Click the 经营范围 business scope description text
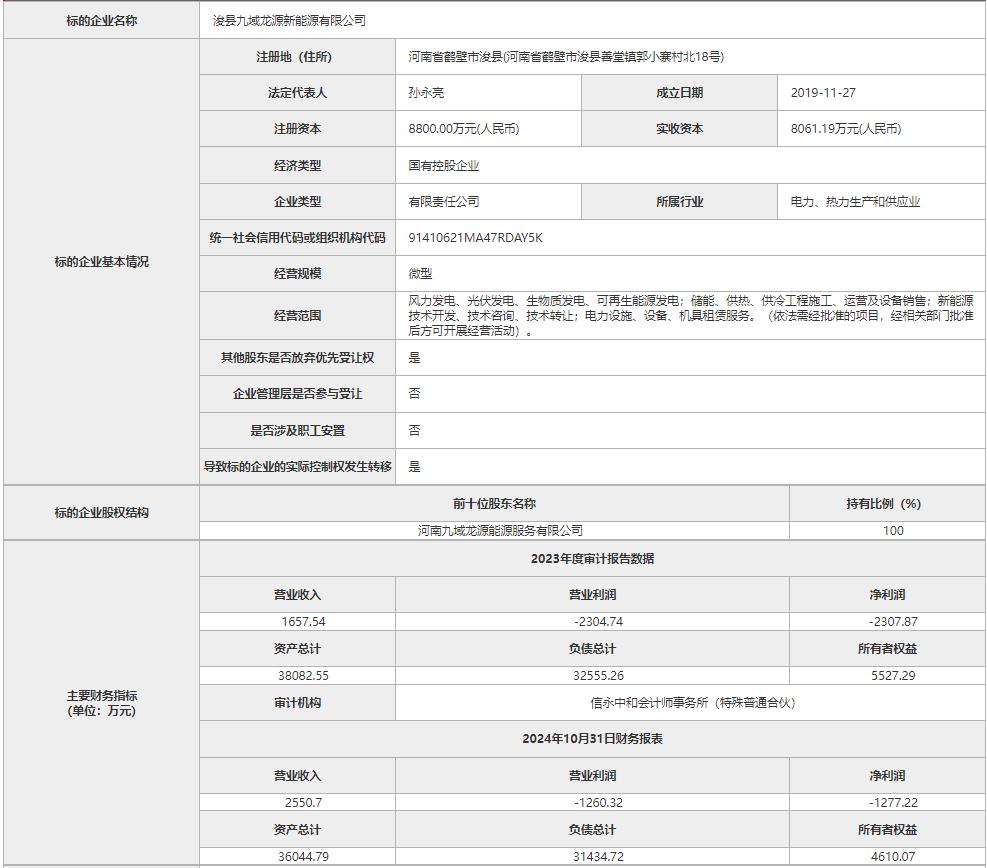 [690, 315]
